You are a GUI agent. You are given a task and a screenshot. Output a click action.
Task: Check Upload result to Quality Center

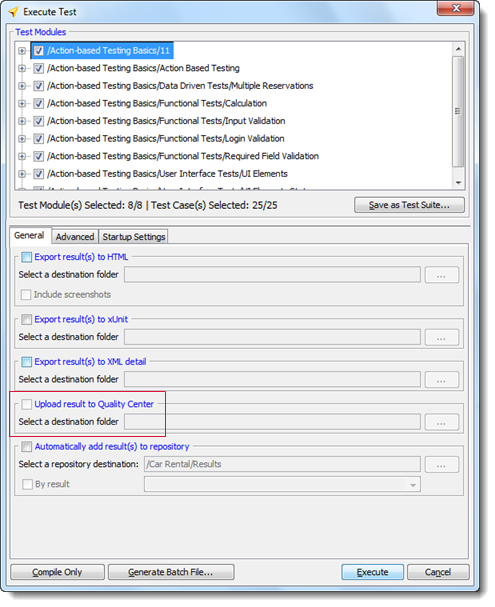click(x=26, y=405)
